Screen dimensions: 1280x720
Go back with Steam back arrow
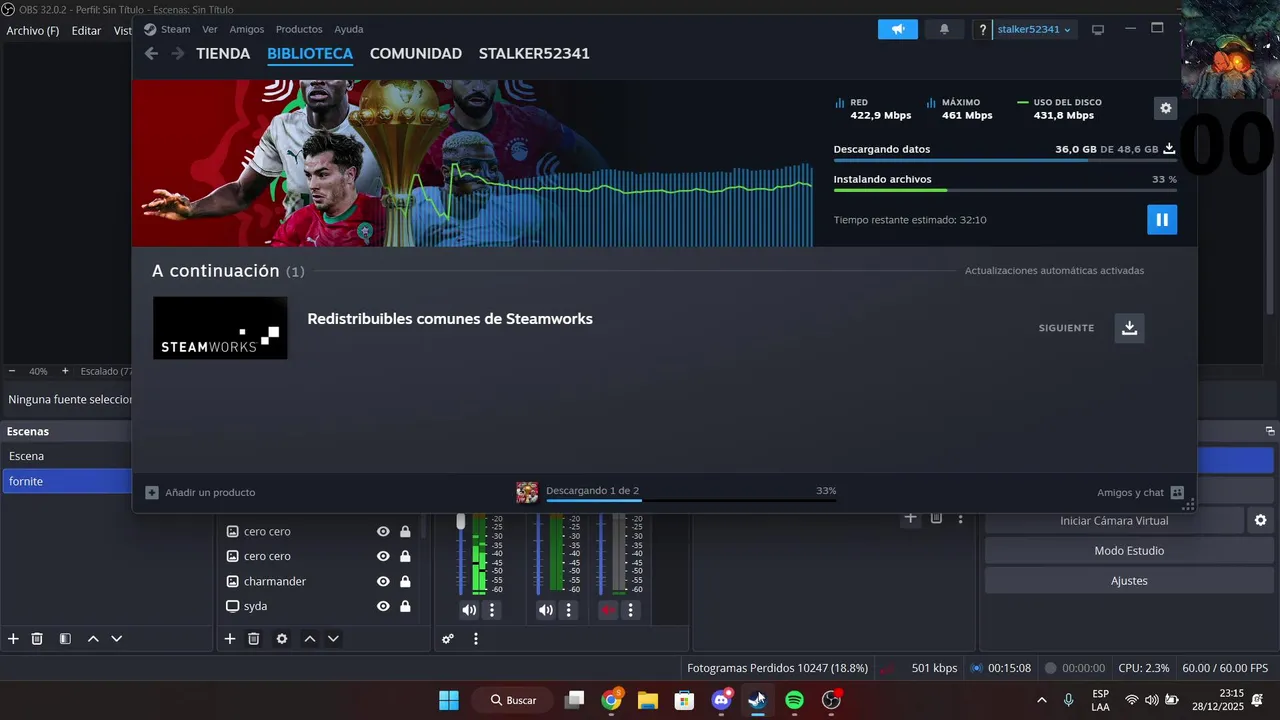pyautogui.click(x=151, y=53)
